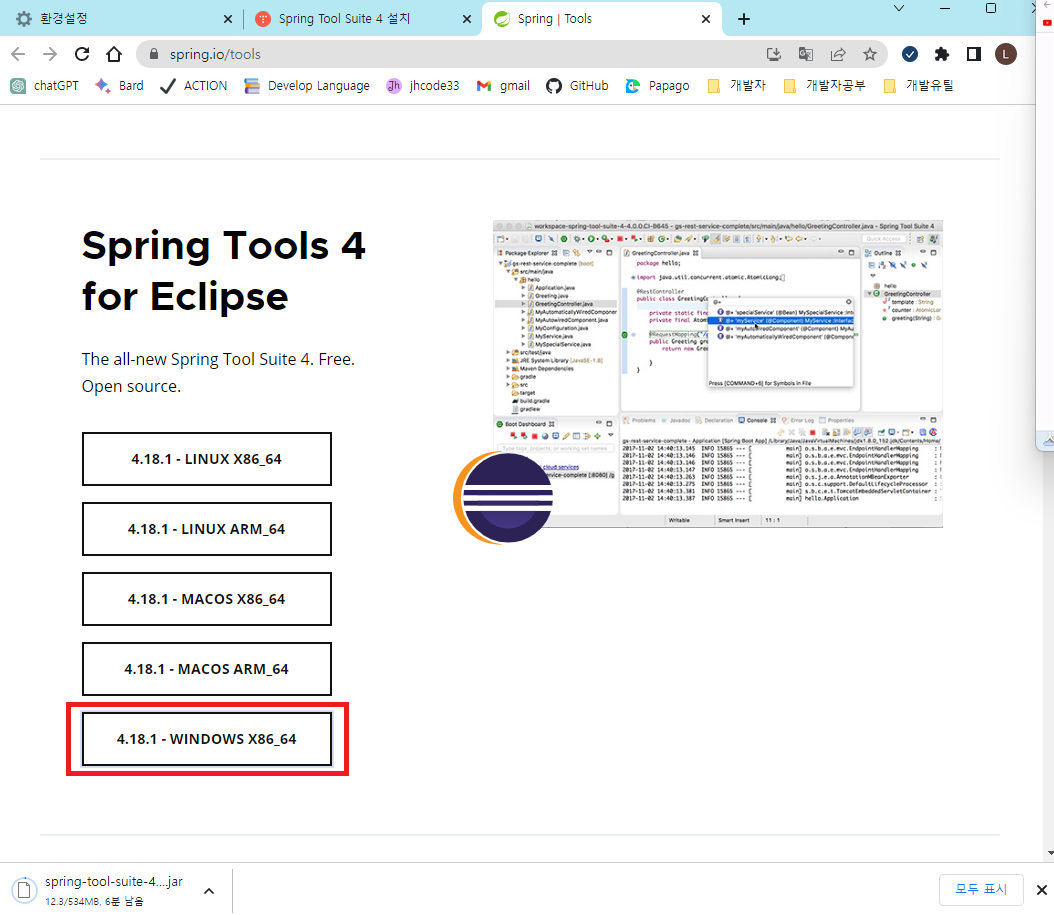1054x915 pixels.
Task: Translate this page icon
Action: click(x=805, y=54)
